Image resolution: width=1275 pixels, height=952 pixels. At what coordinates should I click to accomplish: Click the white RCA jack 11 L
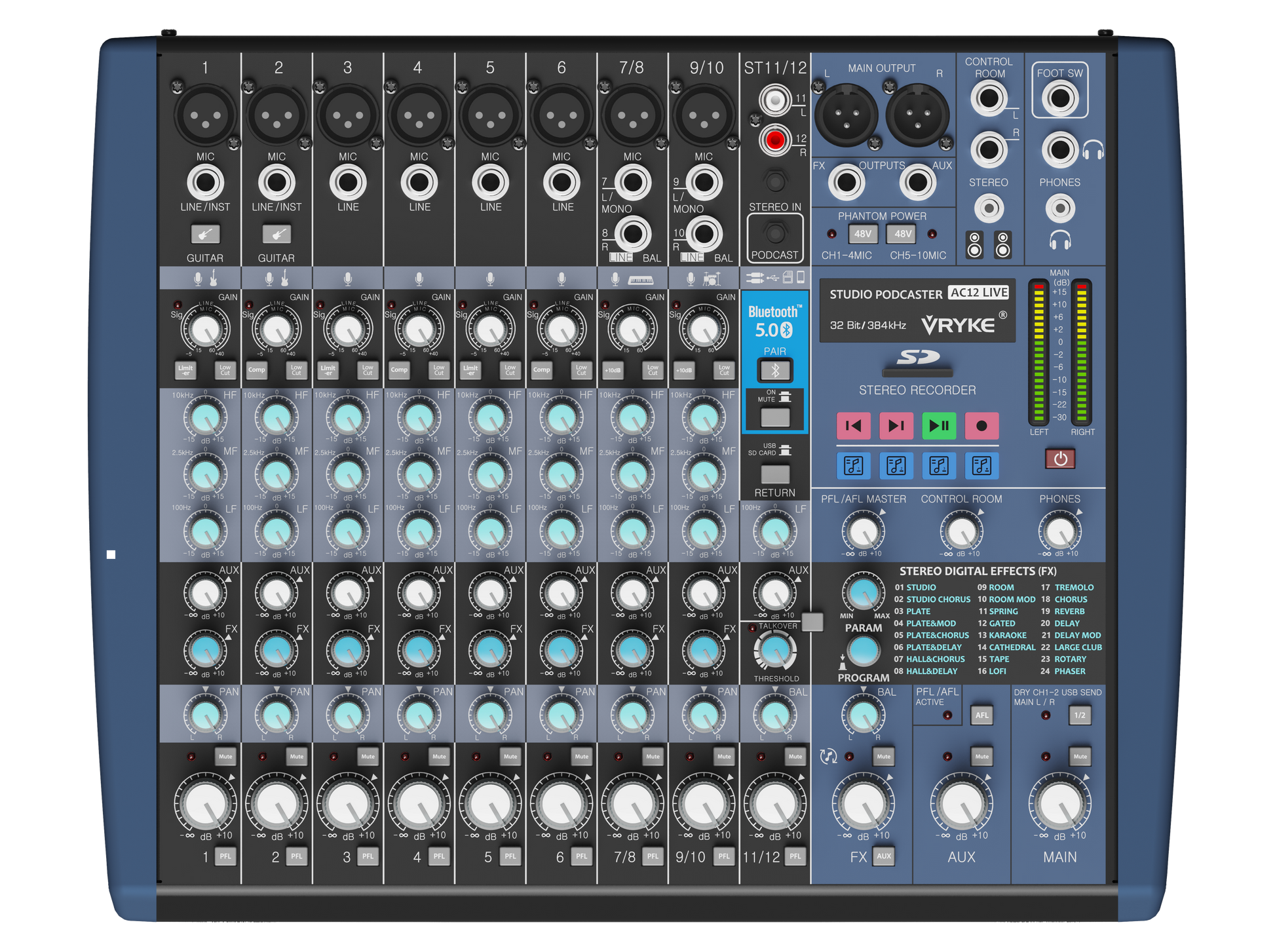pos(775,100)
